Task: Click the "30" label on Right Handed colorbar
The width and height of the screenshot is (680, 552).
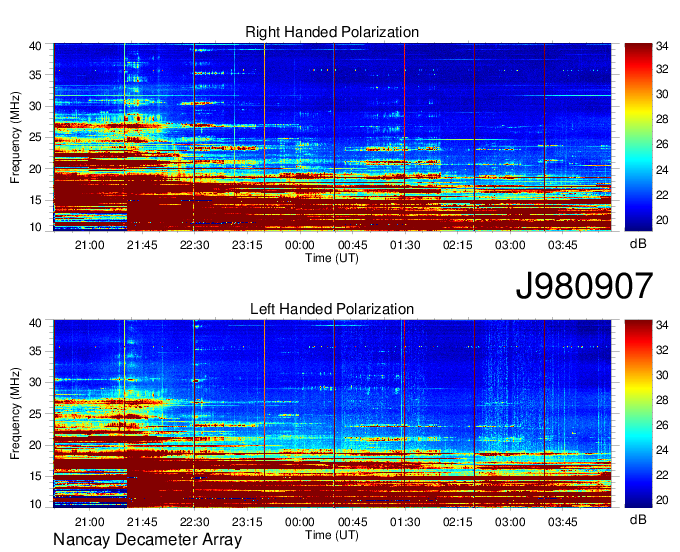Action: (x=662, y=95)
